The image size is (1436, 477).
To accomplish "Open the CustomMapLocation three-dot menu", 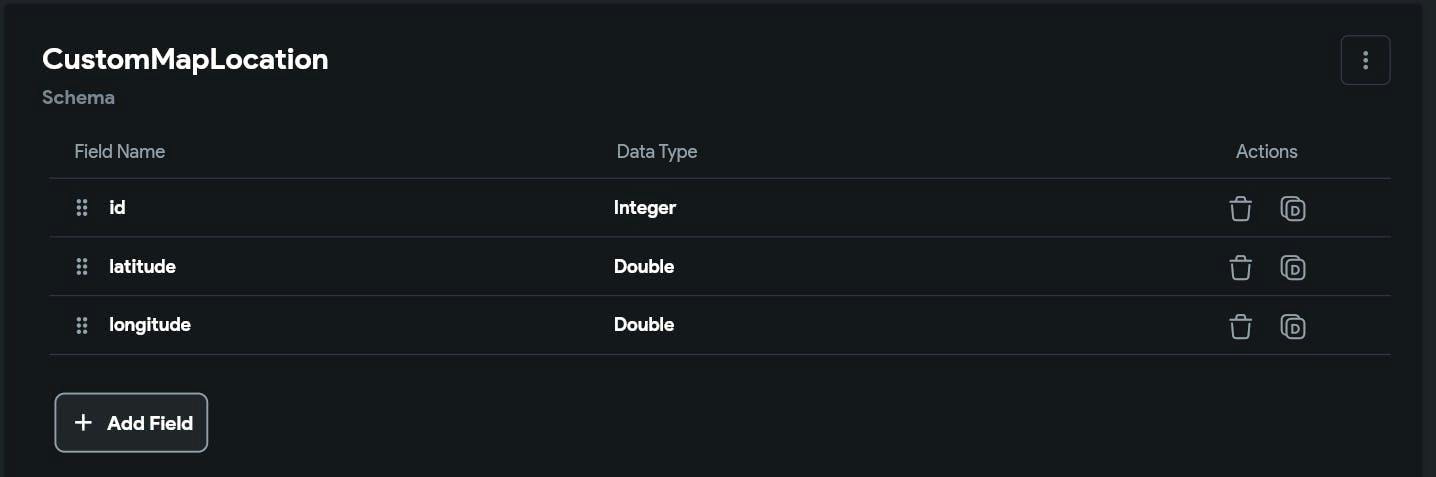I will coord(1365,60).
